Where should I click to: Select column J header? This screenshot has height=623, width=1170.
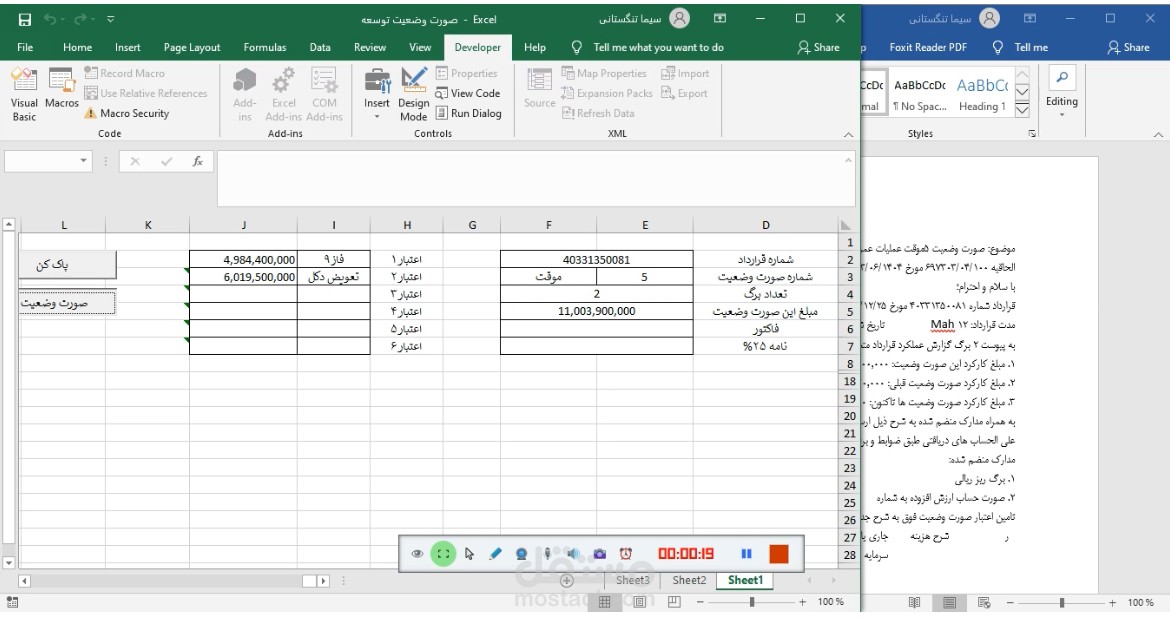243,225
